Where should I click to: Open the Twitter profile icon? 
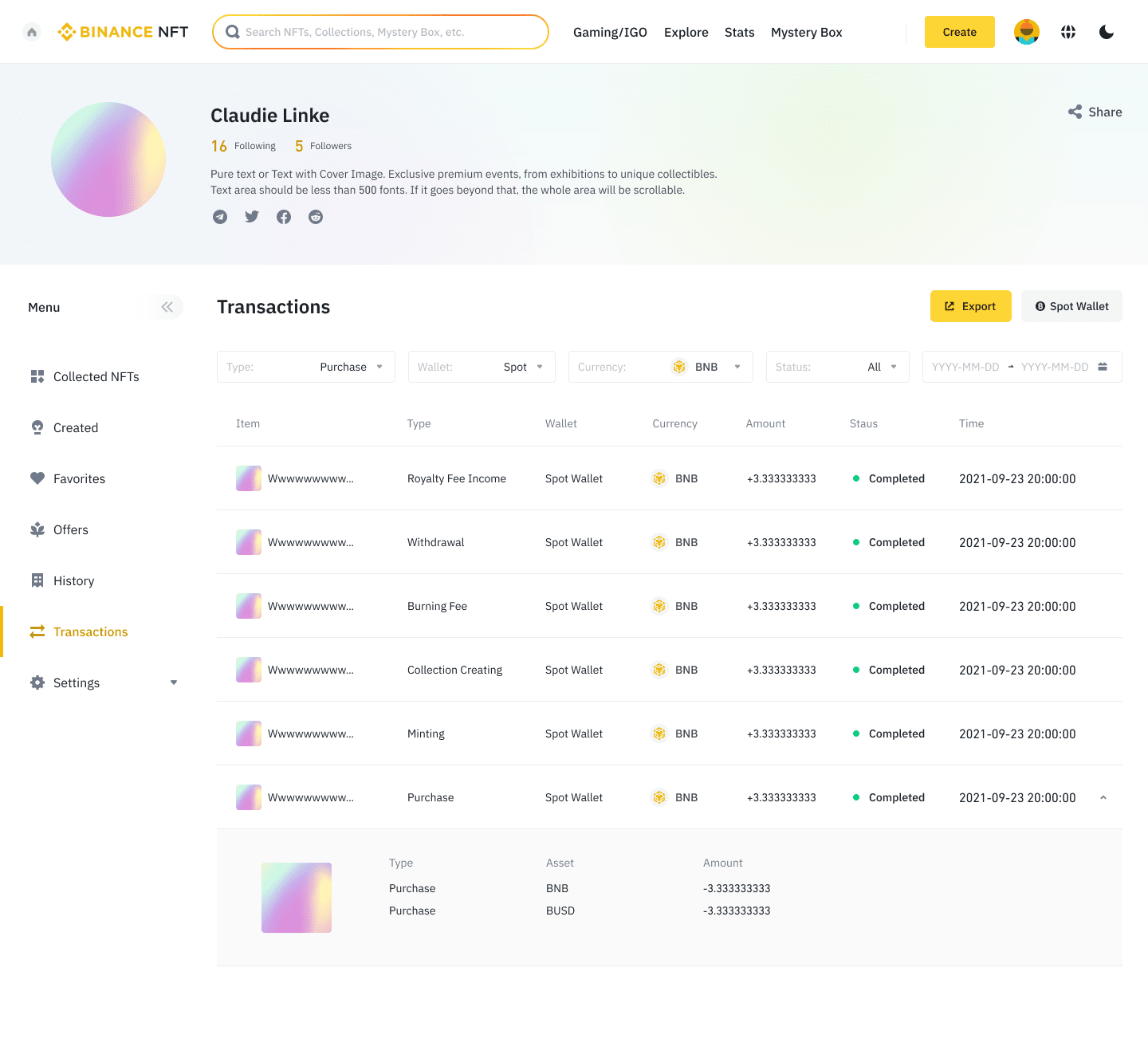tap(252, 217)
